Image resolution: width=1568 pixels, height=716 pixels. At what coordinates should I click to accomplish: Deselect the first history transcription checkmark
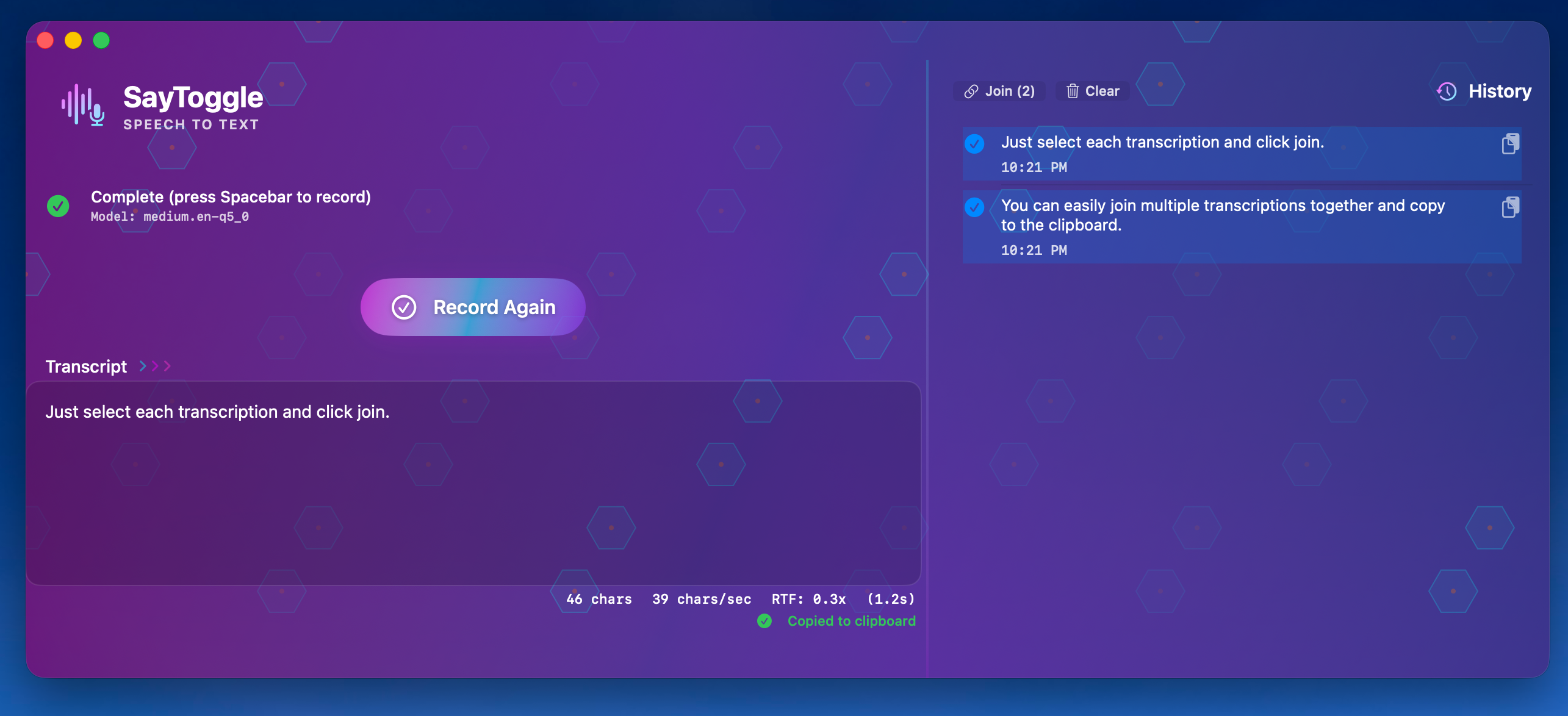point(974,144)
